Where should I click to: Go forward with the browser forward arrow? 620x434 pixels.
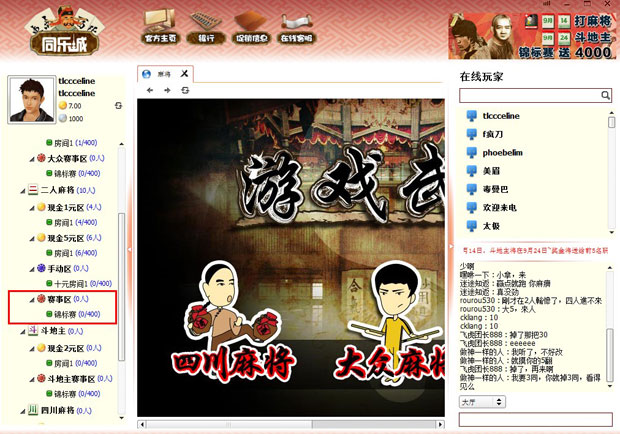(167, 90)
